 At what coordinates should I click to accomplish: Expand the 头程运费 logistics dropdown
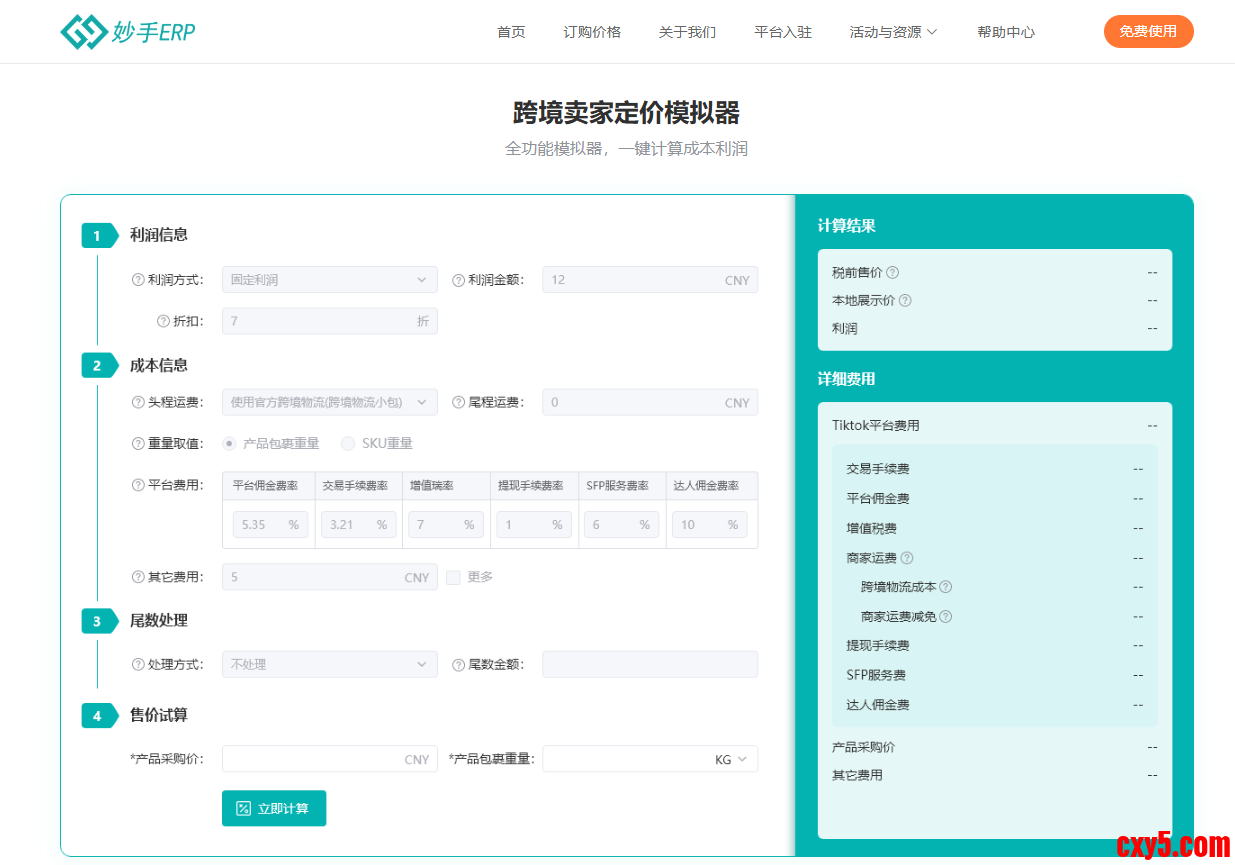tap(329, 402)
